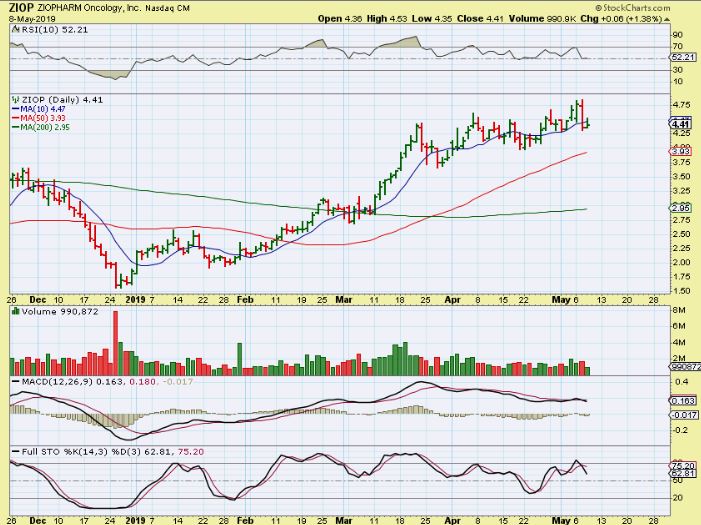Click the tallest red volume bar in late December

tap(115, 343)
